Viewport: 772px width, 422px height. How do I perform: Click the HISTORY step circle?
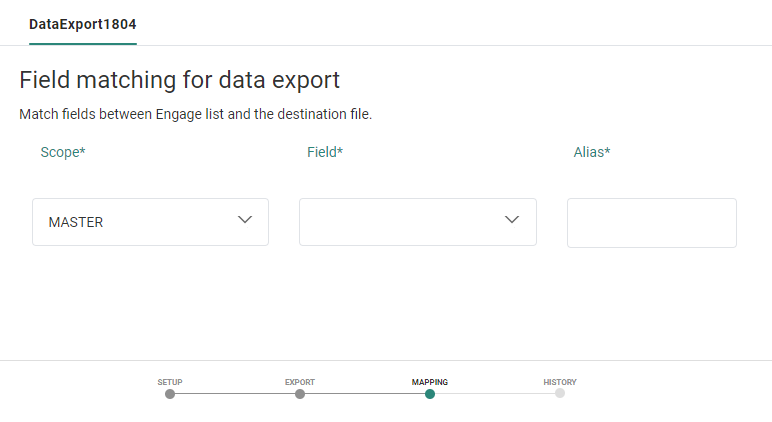(x=560, y=393)
